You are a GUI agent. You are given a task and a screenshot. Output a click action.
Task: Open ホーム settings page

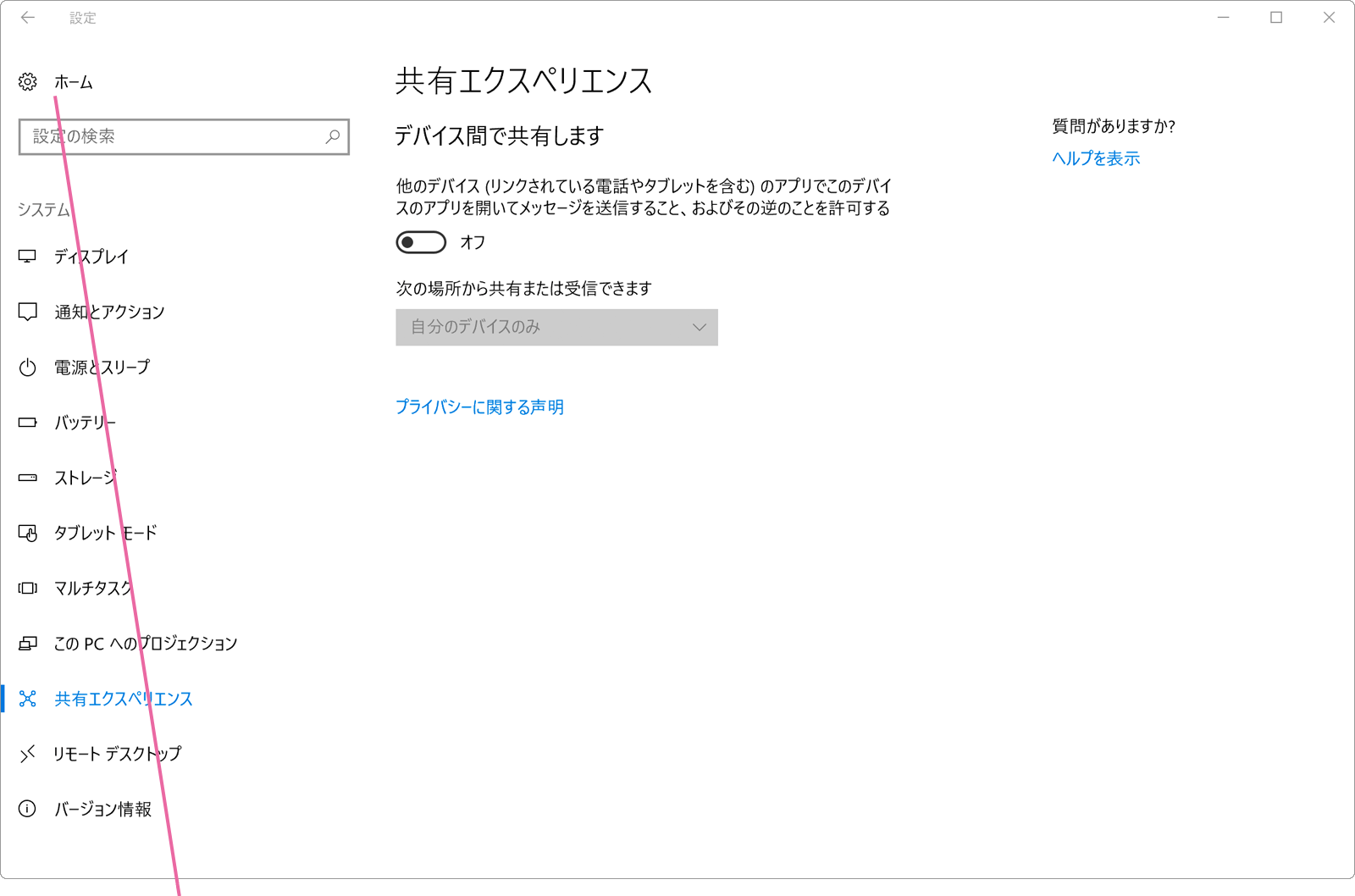[74, 82]
